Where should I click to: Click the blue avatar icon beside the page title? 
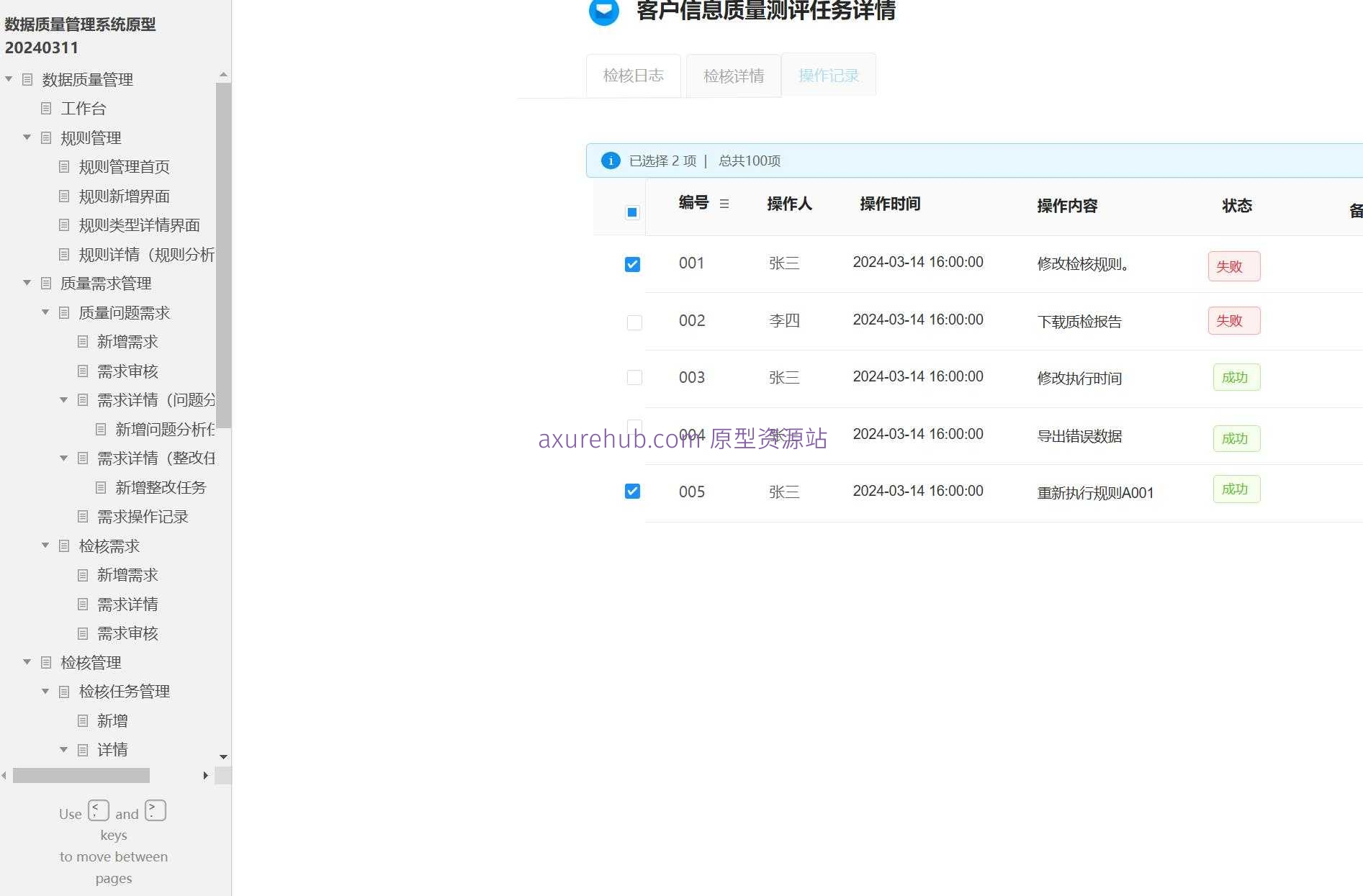coord(603,12)
